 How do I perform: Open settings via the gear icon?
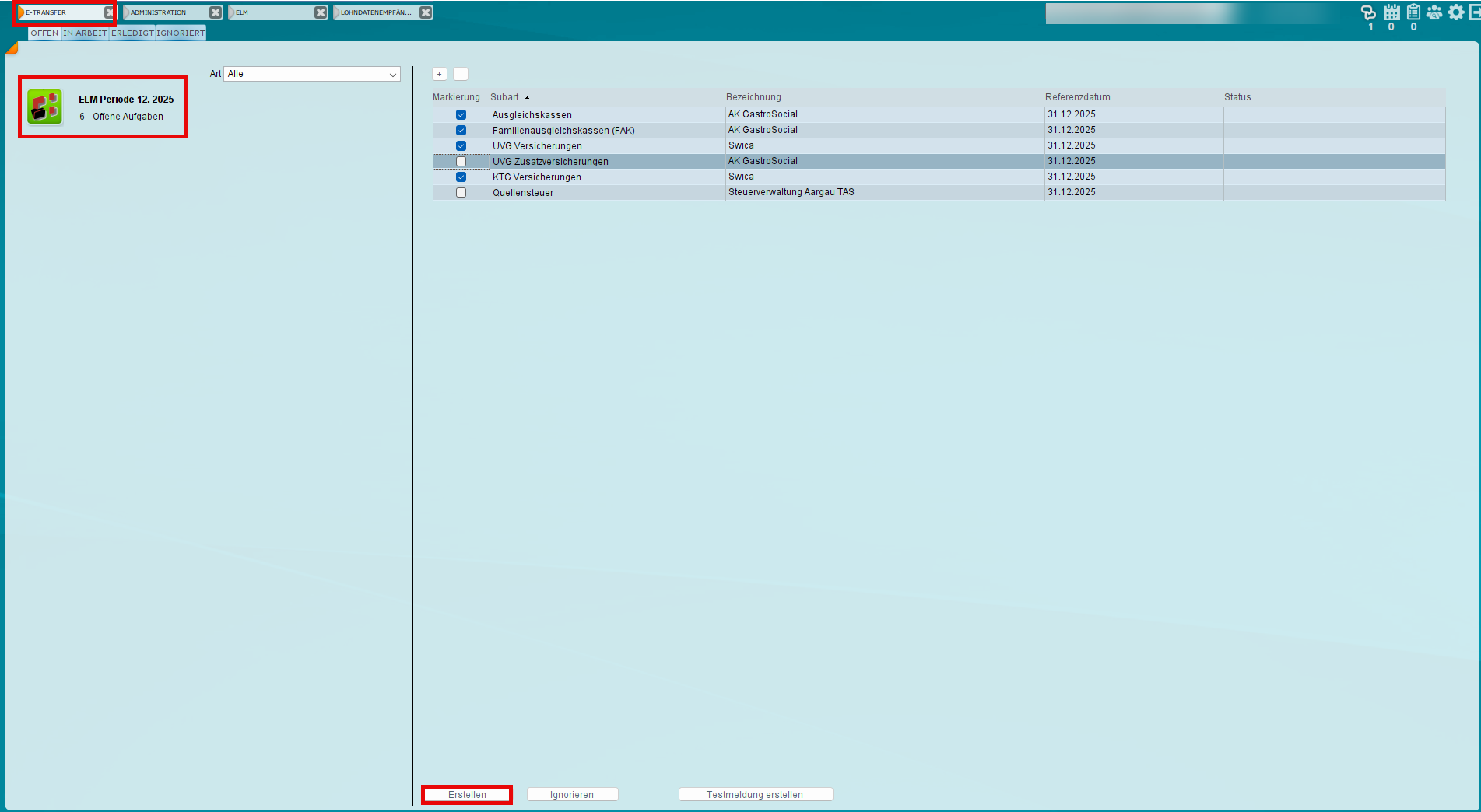point(1455,12)
